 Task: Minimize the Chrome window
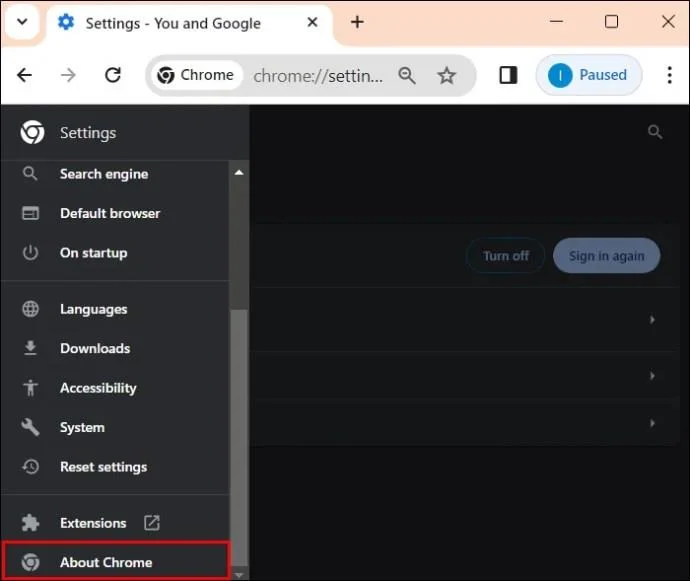pos(557,21)
